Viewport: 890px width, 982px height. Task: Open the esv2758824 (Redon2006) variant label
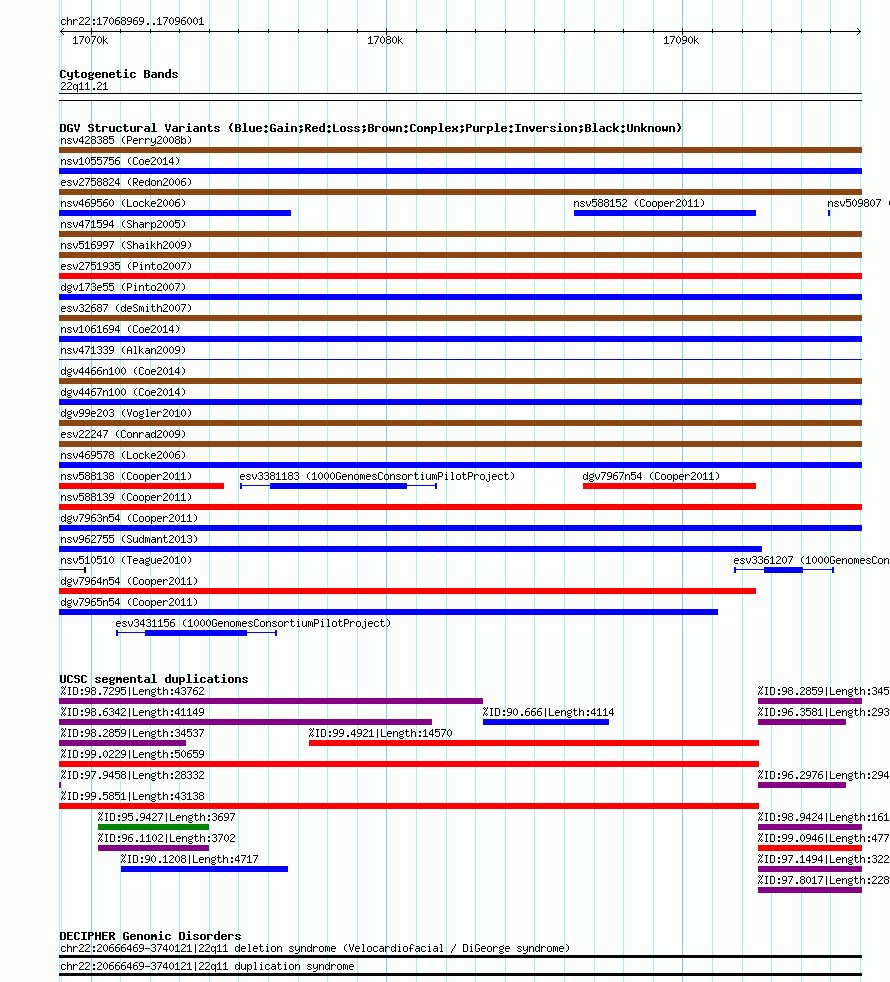pyautogui.click(x=126, y=182)
